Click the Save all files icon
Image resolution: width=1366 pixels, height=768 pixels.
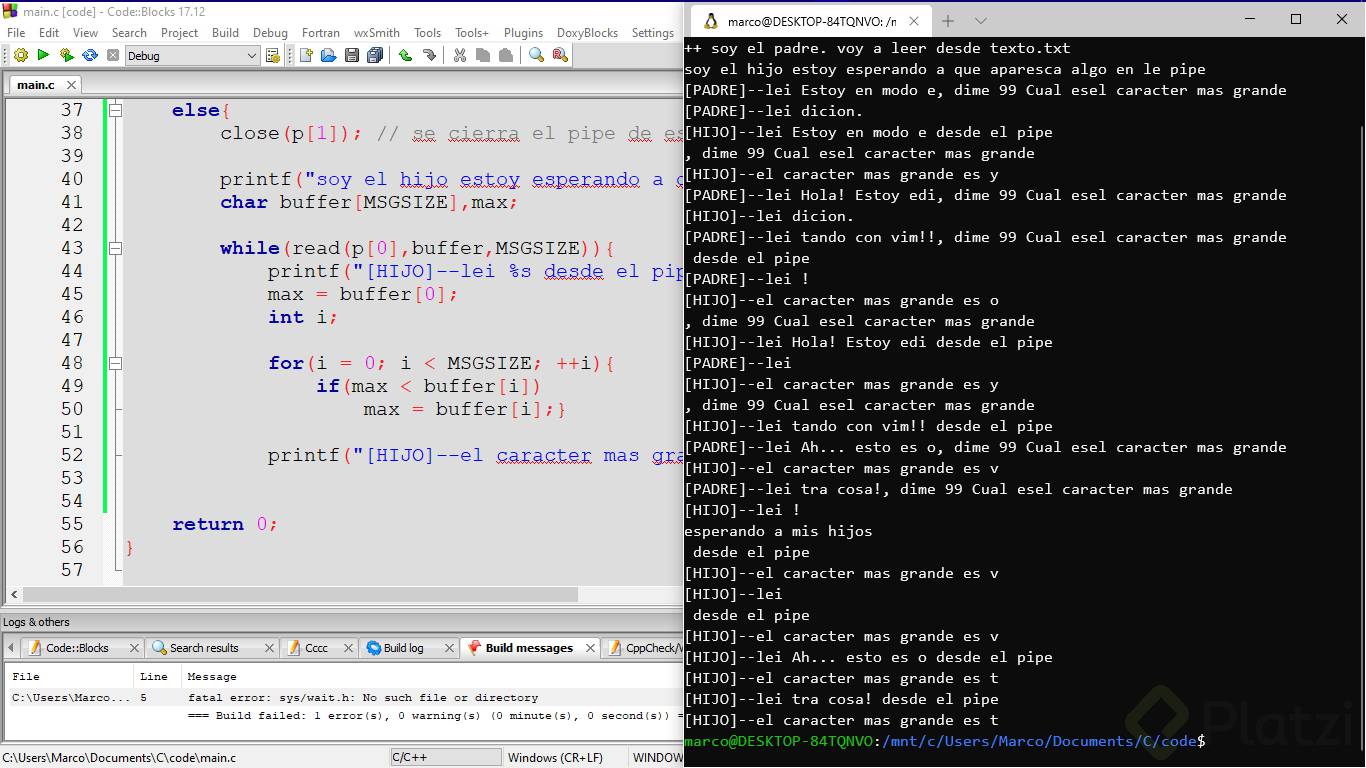(375, 56)
